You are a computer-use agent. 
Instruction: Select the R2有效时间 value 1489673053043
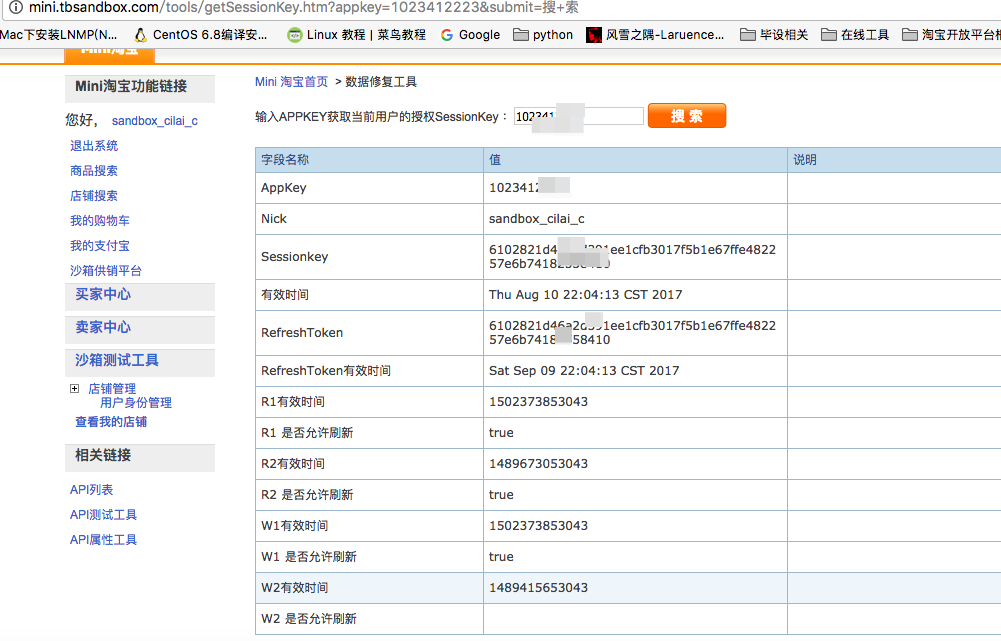(538, 464)
